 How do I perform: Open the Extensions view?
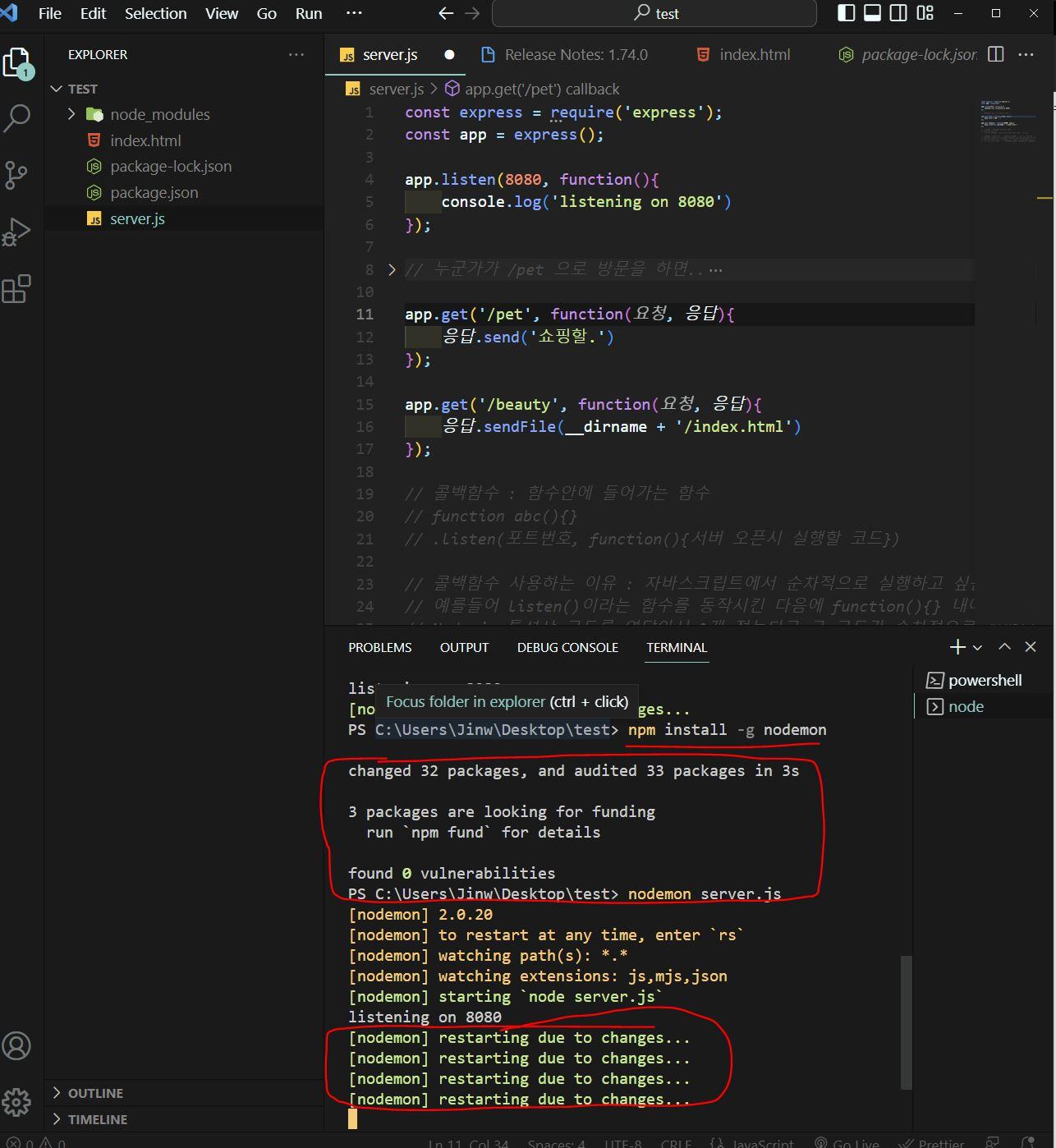[x=17, y=288]
